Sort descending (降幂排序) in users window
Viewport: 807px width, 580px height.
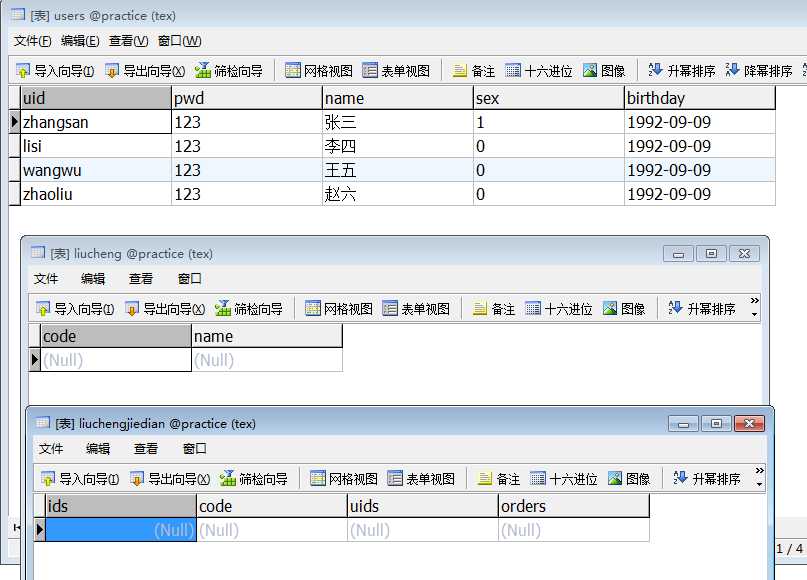pyautogui.click(x=759, y=71)
